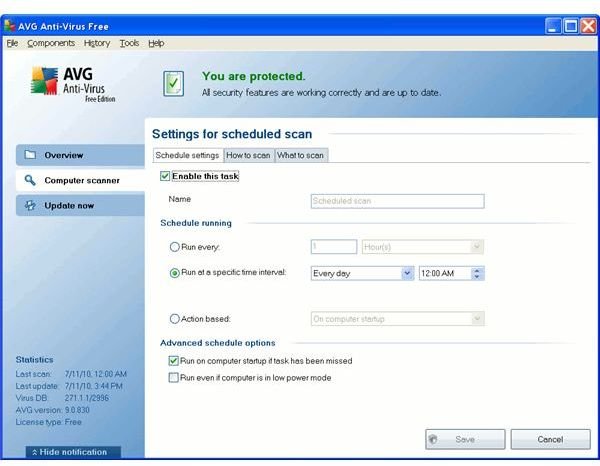Start Update now
Image resolution: width=600 pixels, height=466 pixels.
pyautogui.click(x=80, y=205)
